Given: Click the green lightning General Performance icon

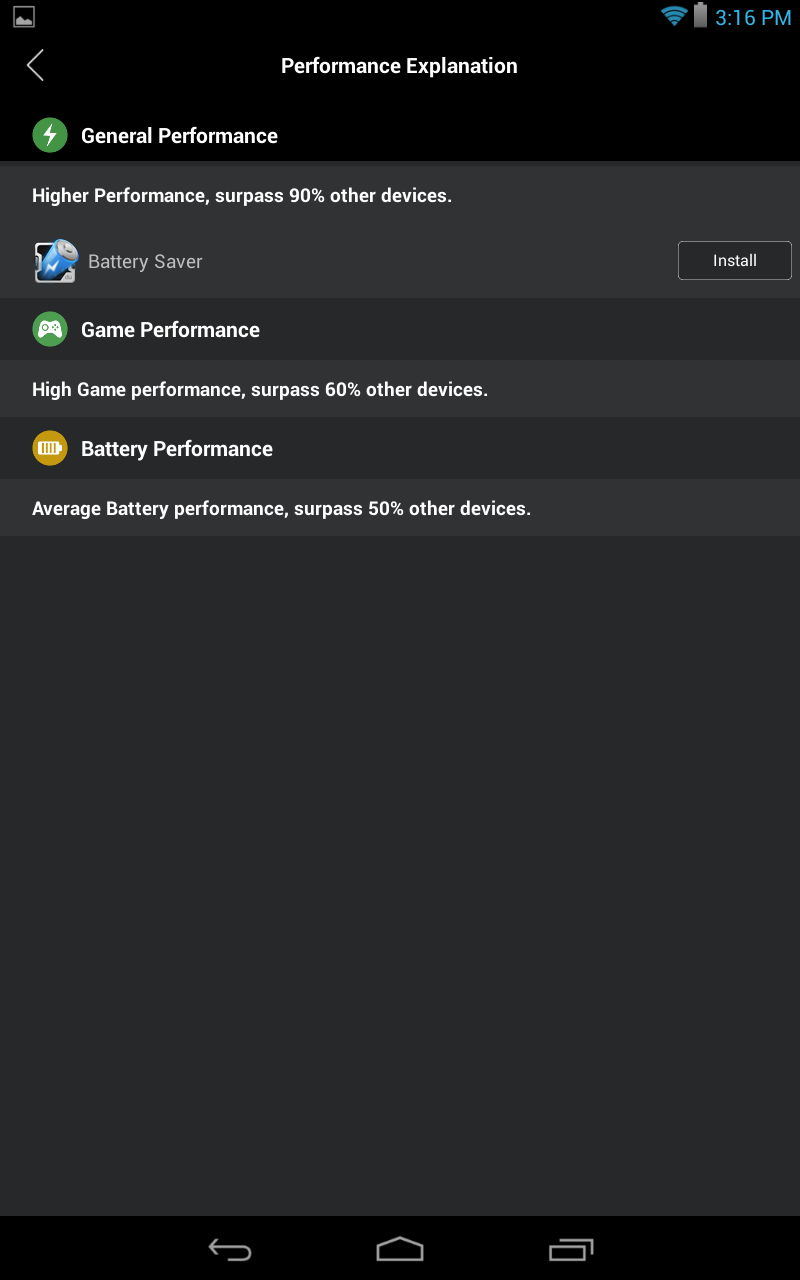Looking at the screenshot, I should tap(50, 135).
